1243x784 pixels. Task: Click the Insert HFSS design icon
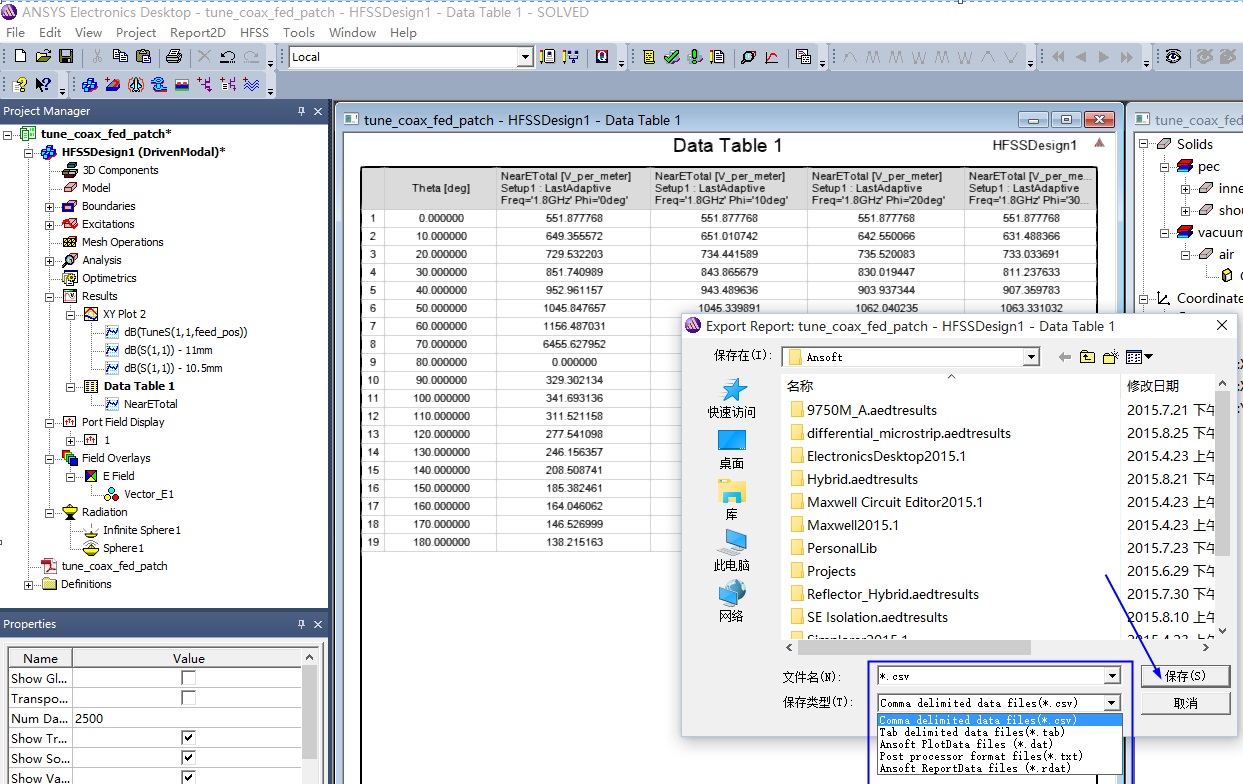click(x=89, y=84)
